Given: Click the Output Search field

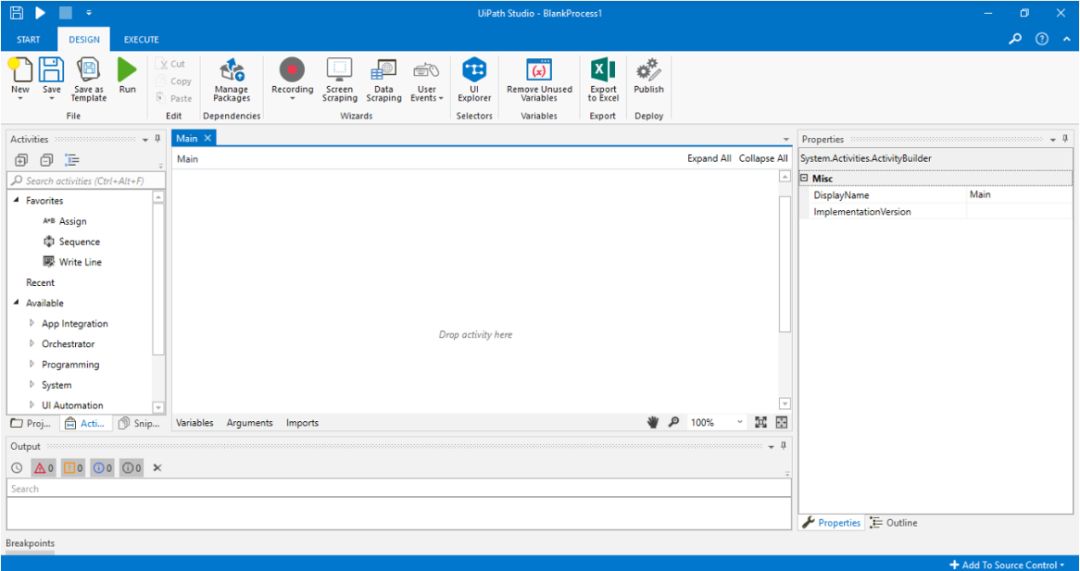Looking at the screenshot, I should [399, 488].
